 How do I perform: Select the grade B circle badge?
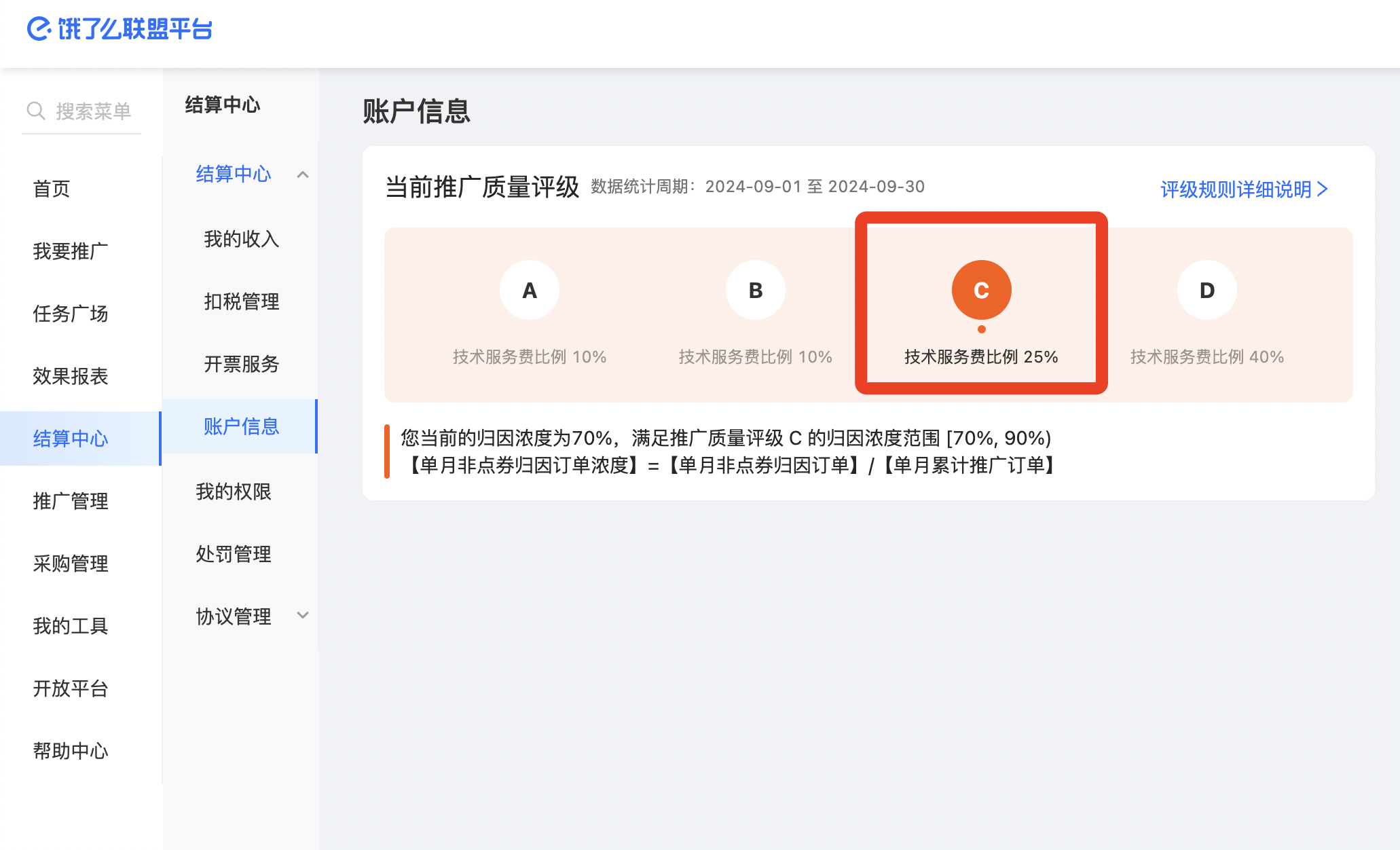(x=755, y=290)
